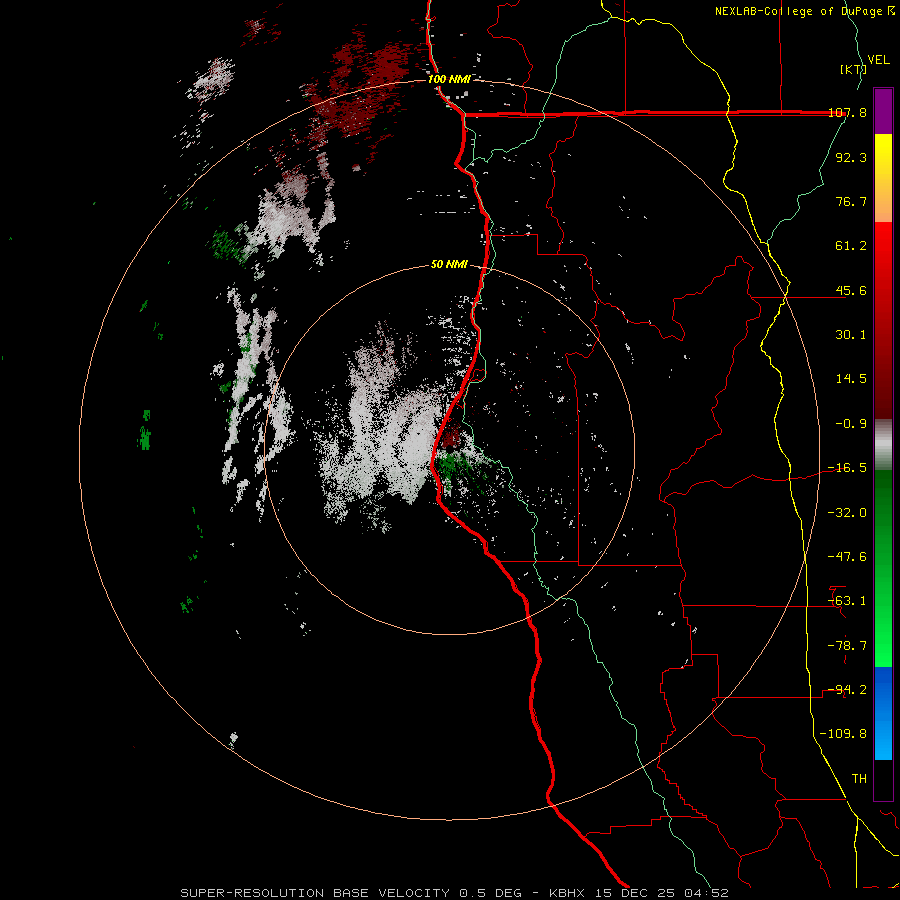Click the 100 NMI range ring label
900x900 pixels.
pos(448,79)
